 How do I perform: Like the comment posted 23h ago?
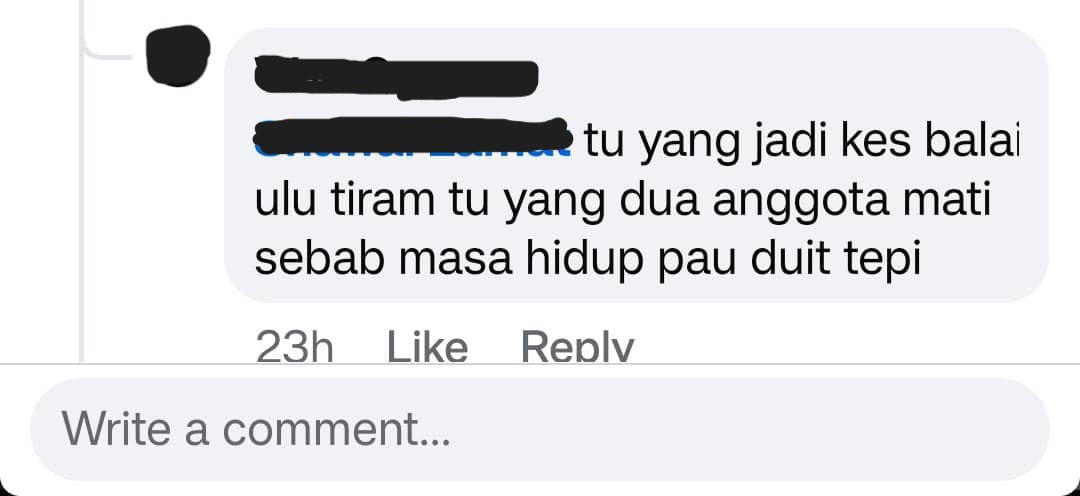pyautogui.click(x=427, y=346)
